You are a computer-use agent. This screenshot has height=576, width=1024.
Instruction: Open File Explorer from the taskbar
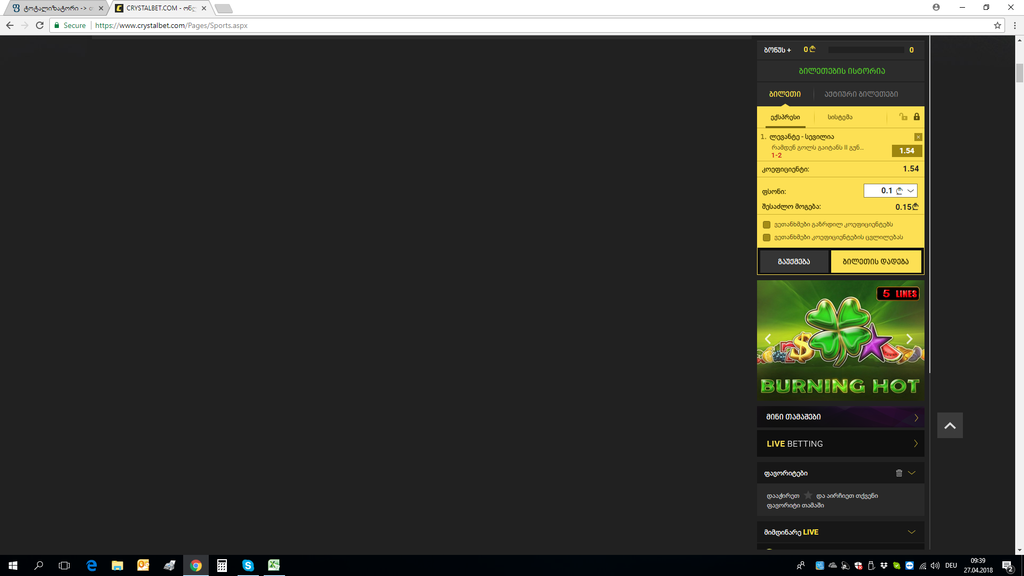118,566
